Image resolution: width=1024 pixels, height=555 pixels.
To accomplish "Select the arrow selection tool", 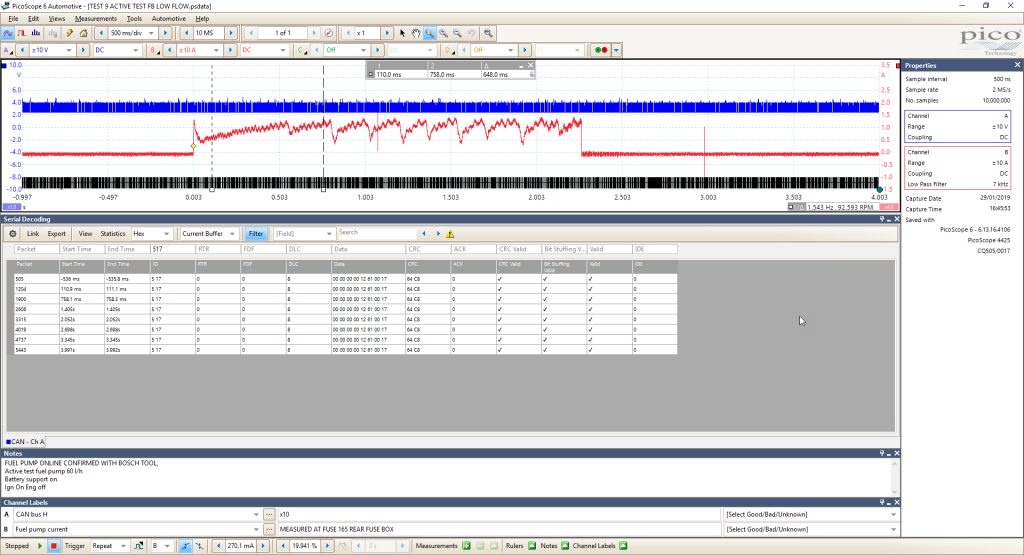I will click(402, 33).
